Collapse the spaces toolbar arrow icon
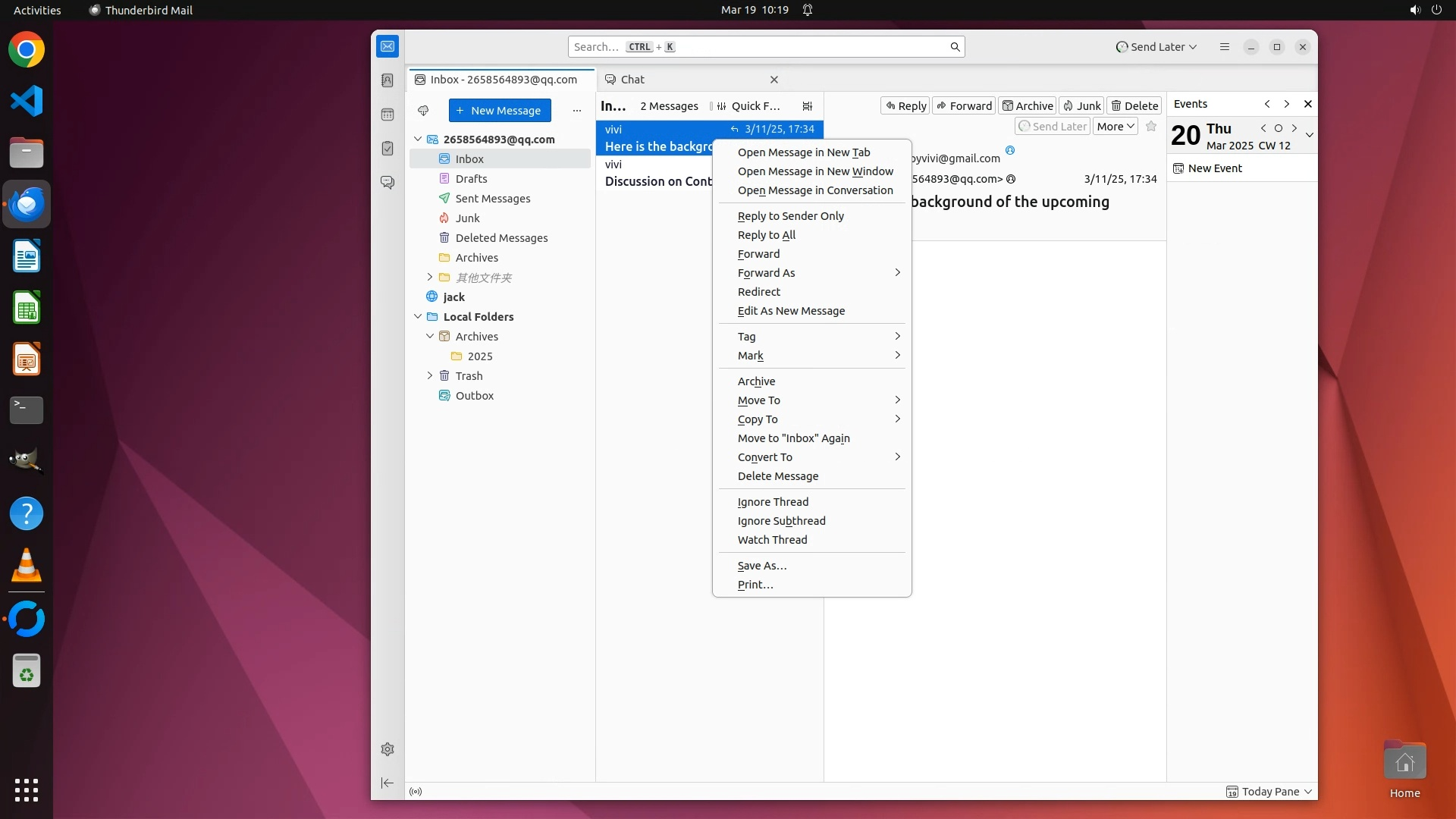The width and height of the screenshot is (1456, 819). 388,783
